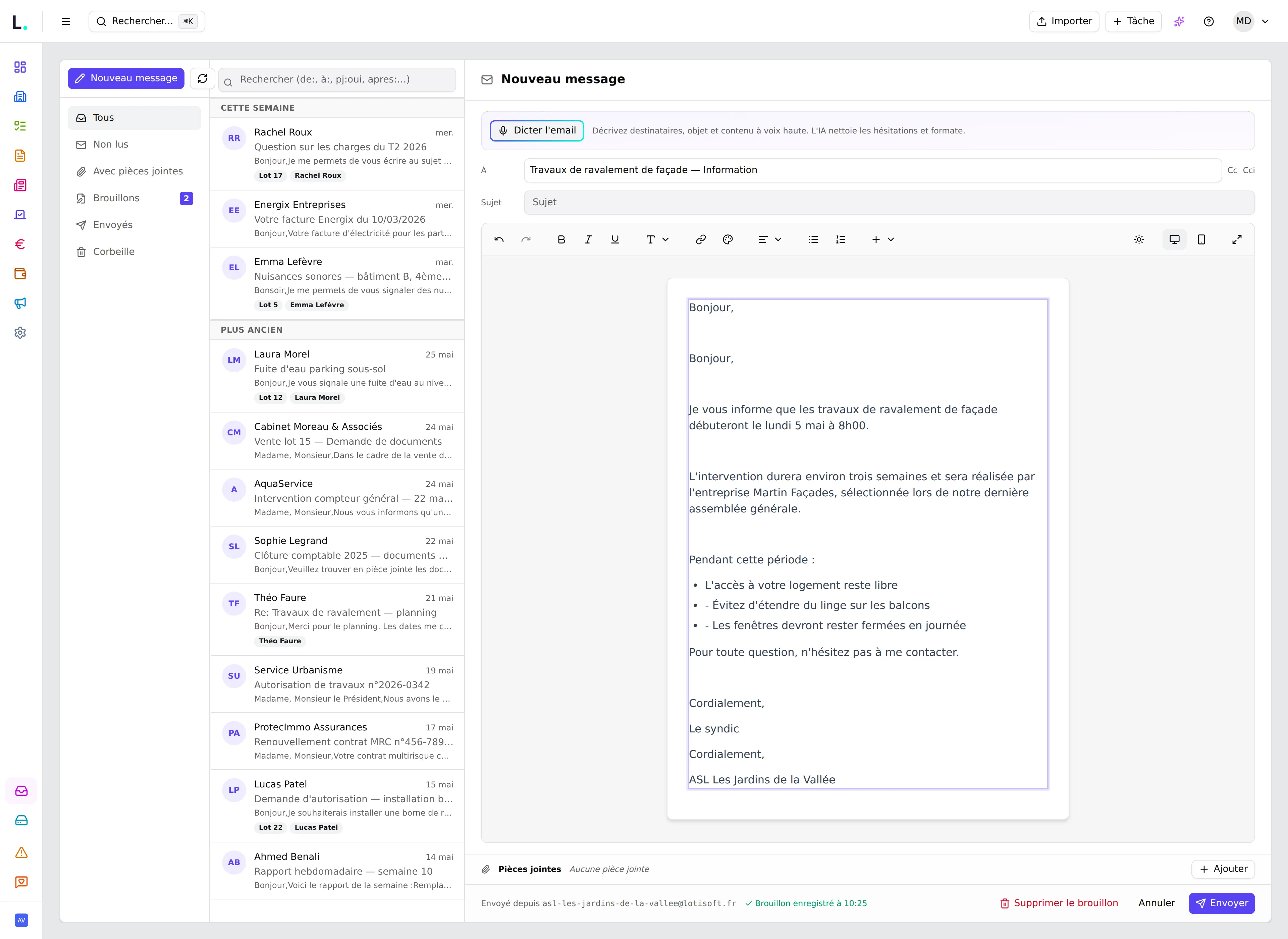
Task: Click Annuler to cancel the message
Action: point(1157,903)
